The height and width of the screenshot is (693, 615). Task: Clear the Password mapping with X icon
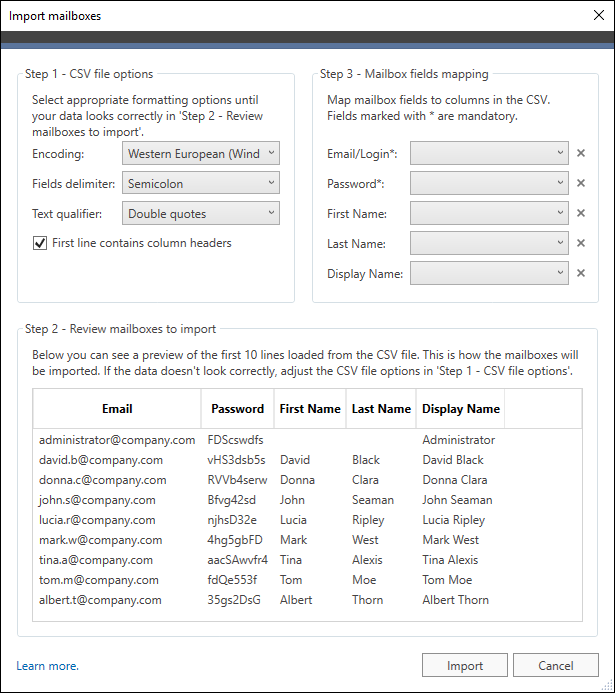(581, 183)
